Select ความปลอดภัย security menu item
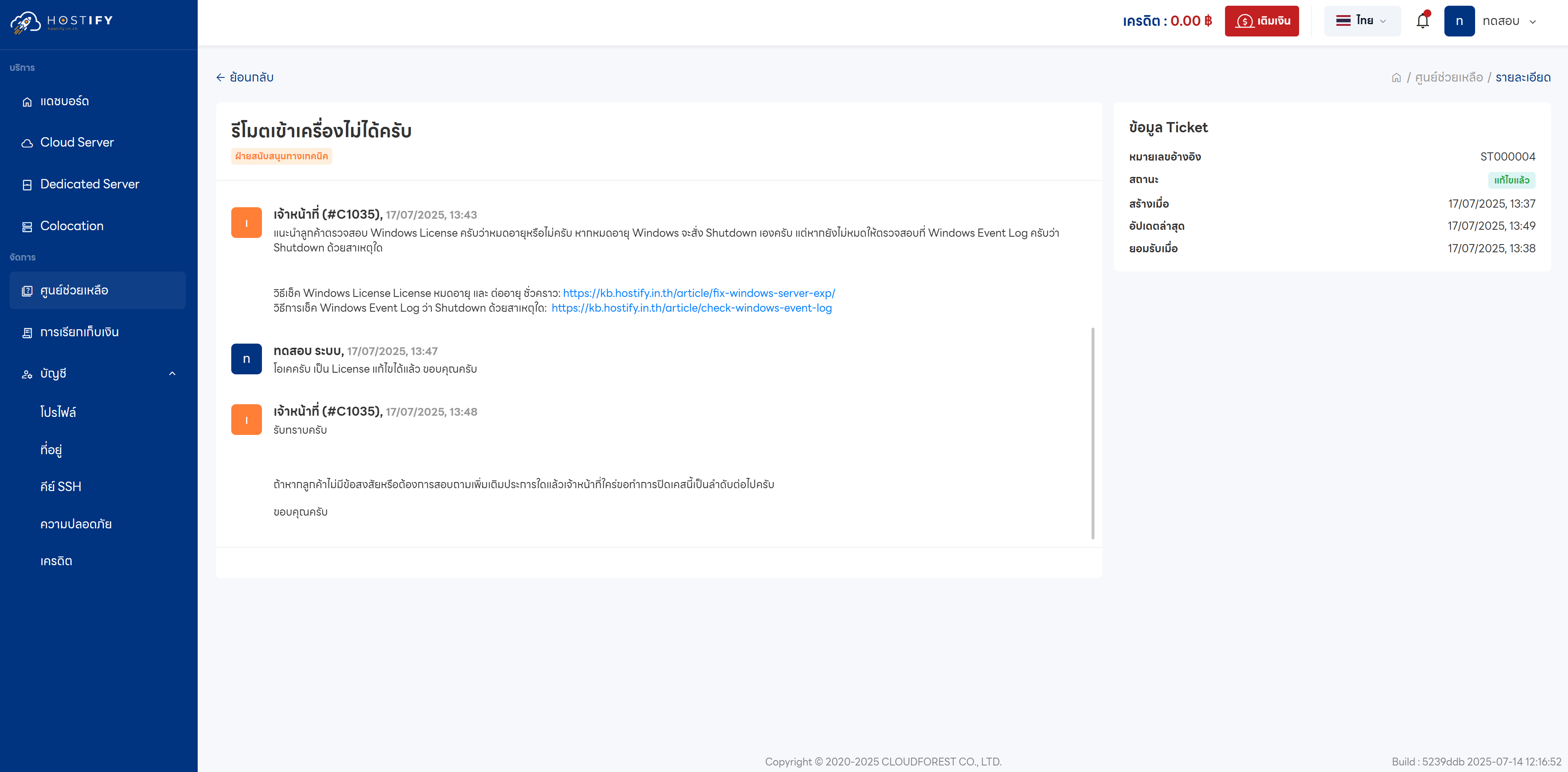1568x772 pixels. [76, 524]
